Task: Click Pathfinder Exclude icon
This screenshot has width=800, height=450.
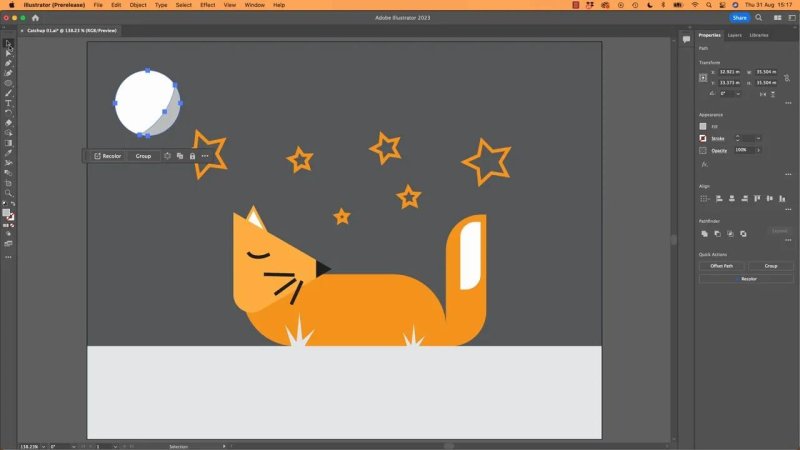Action: pos(743,234)
